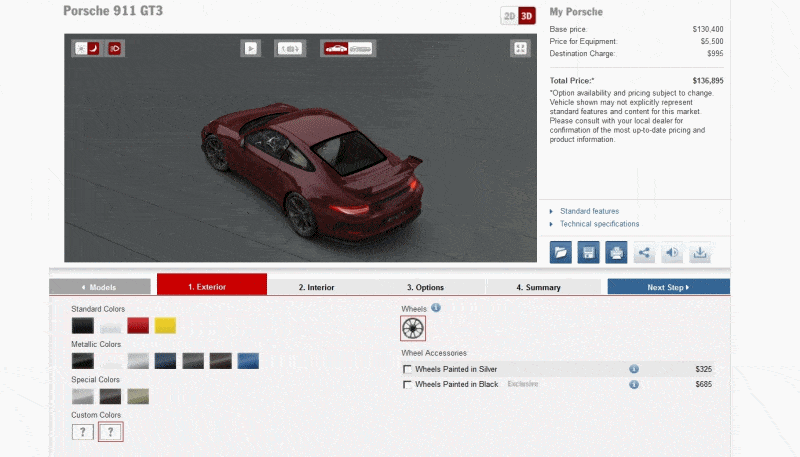The image size is (800, 457).
Task: Show info for Wheels Painted in Black
Action: point(634,384)
